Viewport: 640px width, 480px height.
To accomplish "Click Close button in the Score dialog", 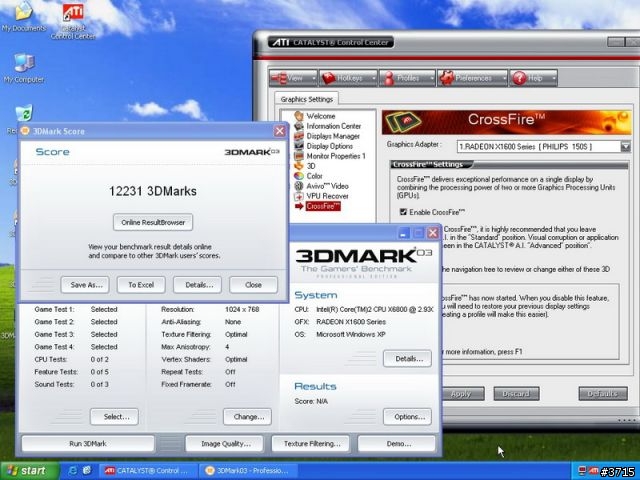I will point(253,285).
